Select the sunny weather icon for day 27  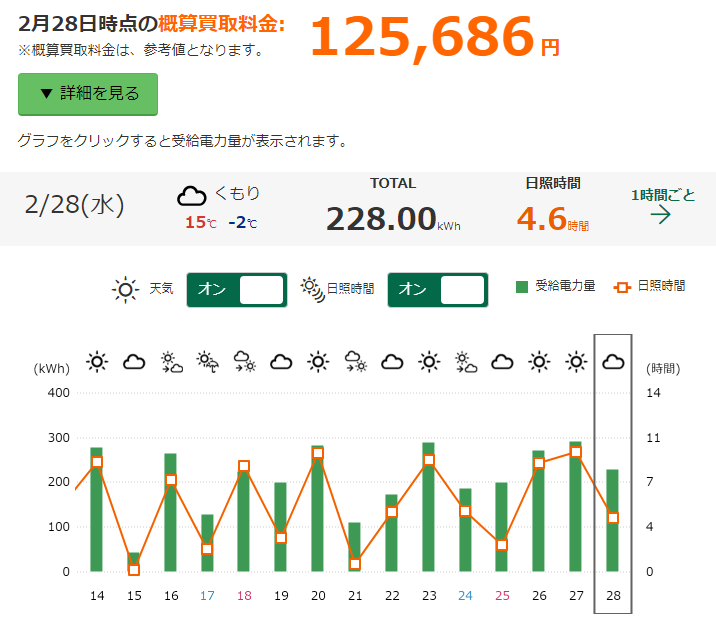click(x=576, y=362)
